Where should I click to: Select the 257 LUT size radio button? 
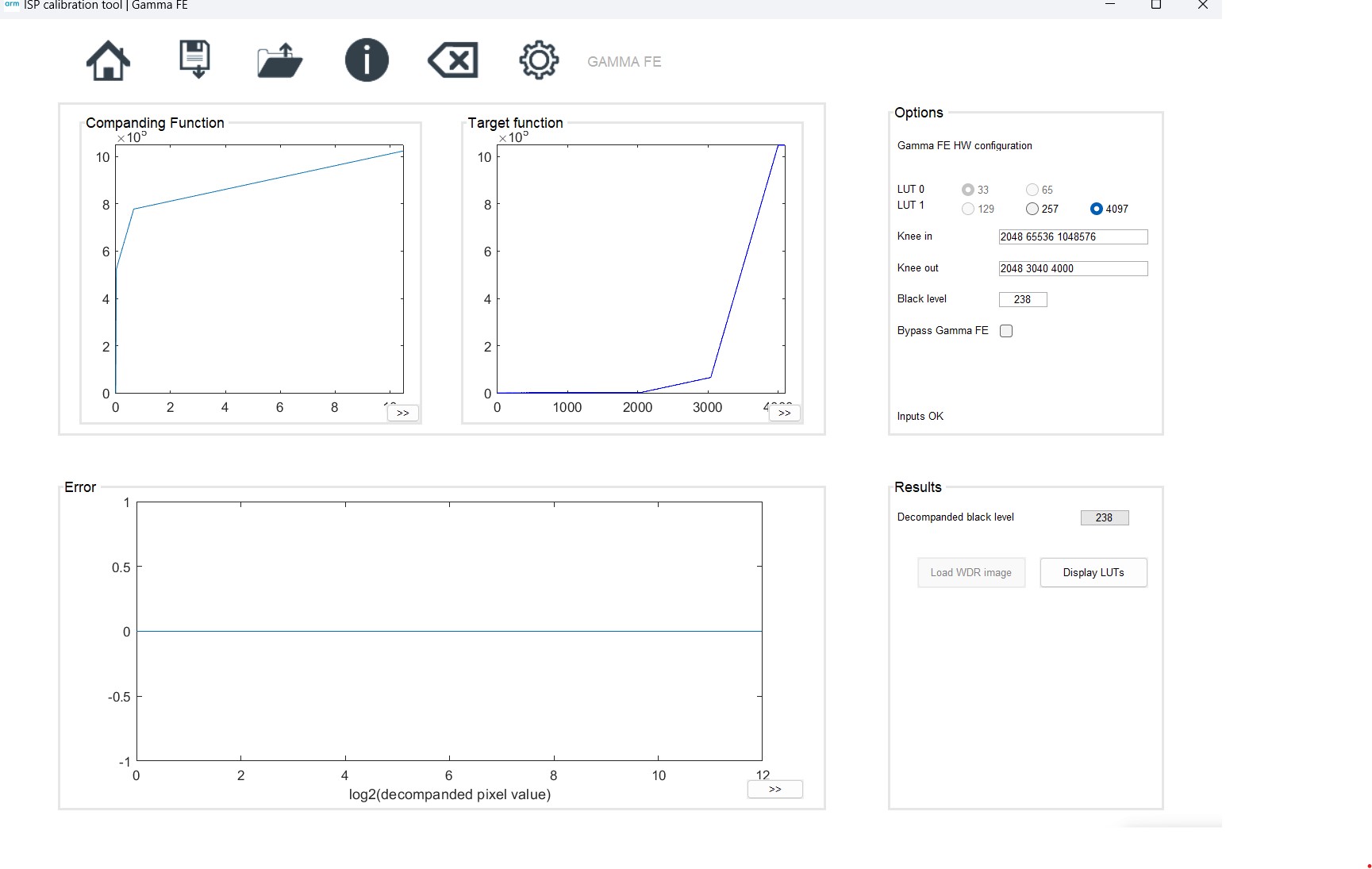[x=1032, y=209]
